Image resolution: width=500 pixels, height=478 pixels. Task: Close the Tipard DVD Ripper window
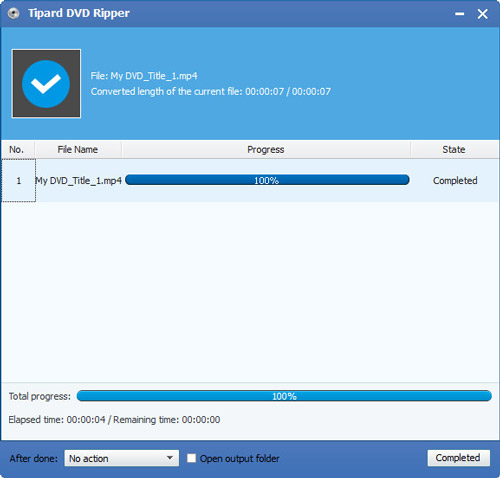pos(482,14)
